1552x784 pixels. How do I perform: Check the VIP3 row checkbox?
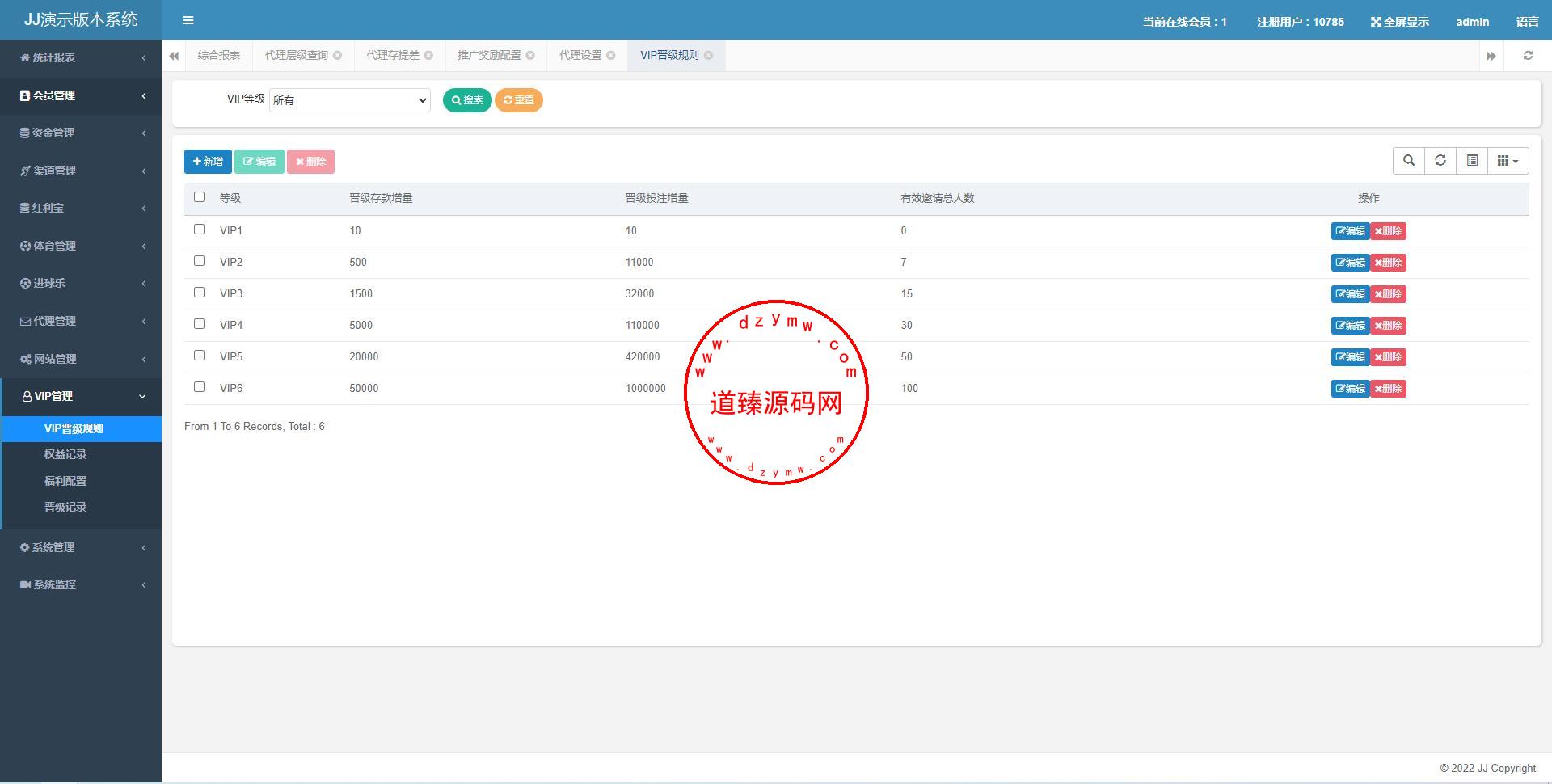pyautogui.click(x=200, y=293)
